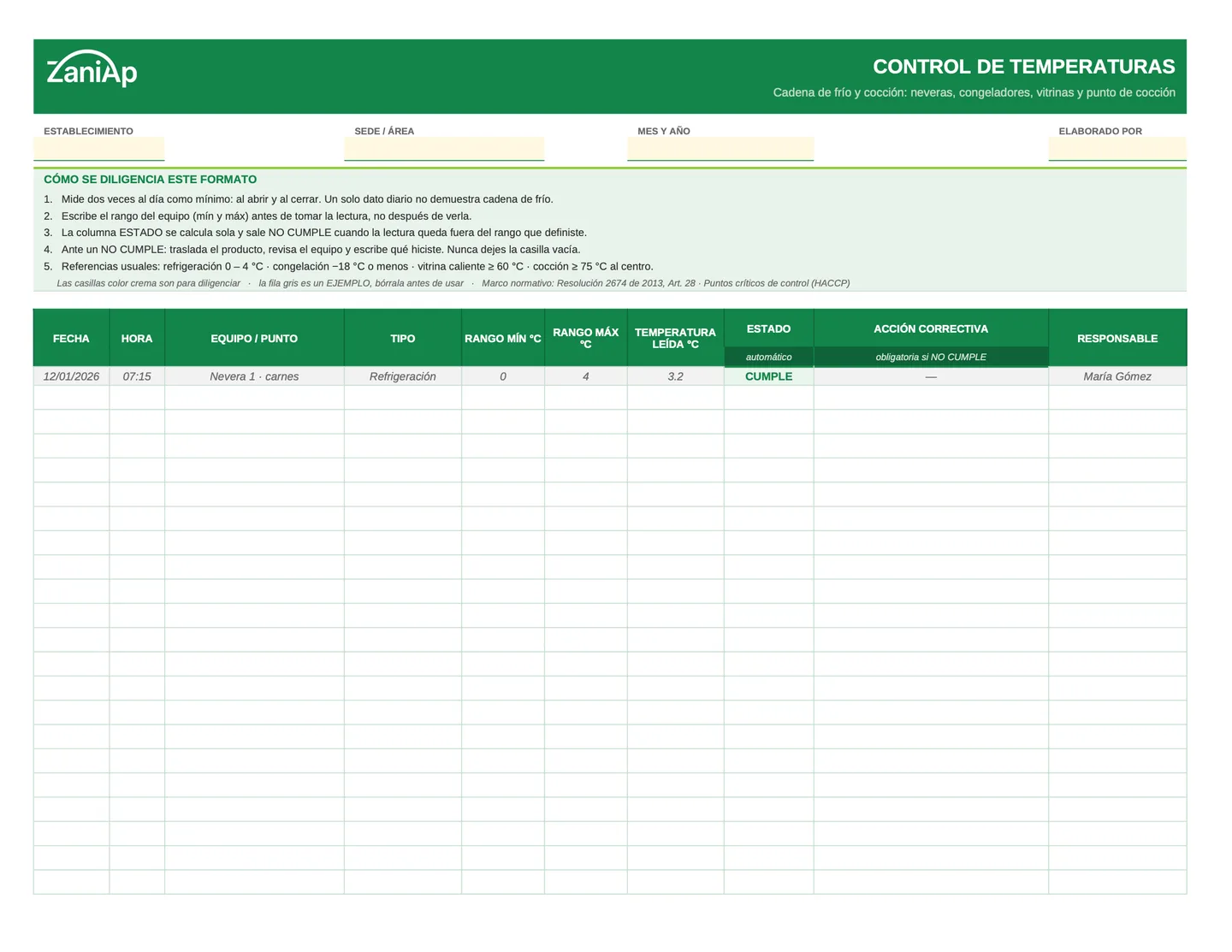This screenshot has height=952, width=1232.
Task: Click the SEDE / ÁREA input field
Action: coord(444,149)
